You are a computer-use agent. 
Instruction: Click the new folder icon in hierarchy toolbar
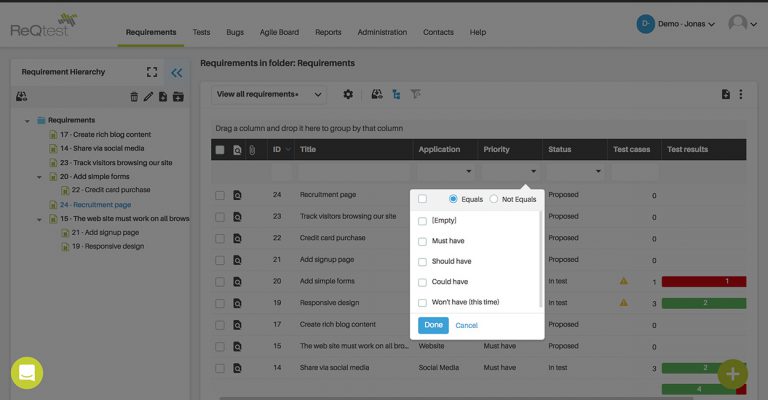(178, 96)
